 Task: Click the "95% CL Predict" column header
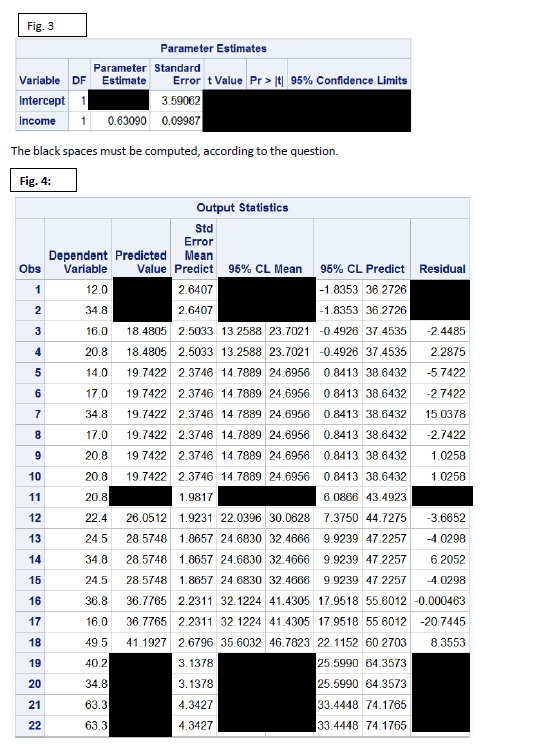(x=362, y=269)
